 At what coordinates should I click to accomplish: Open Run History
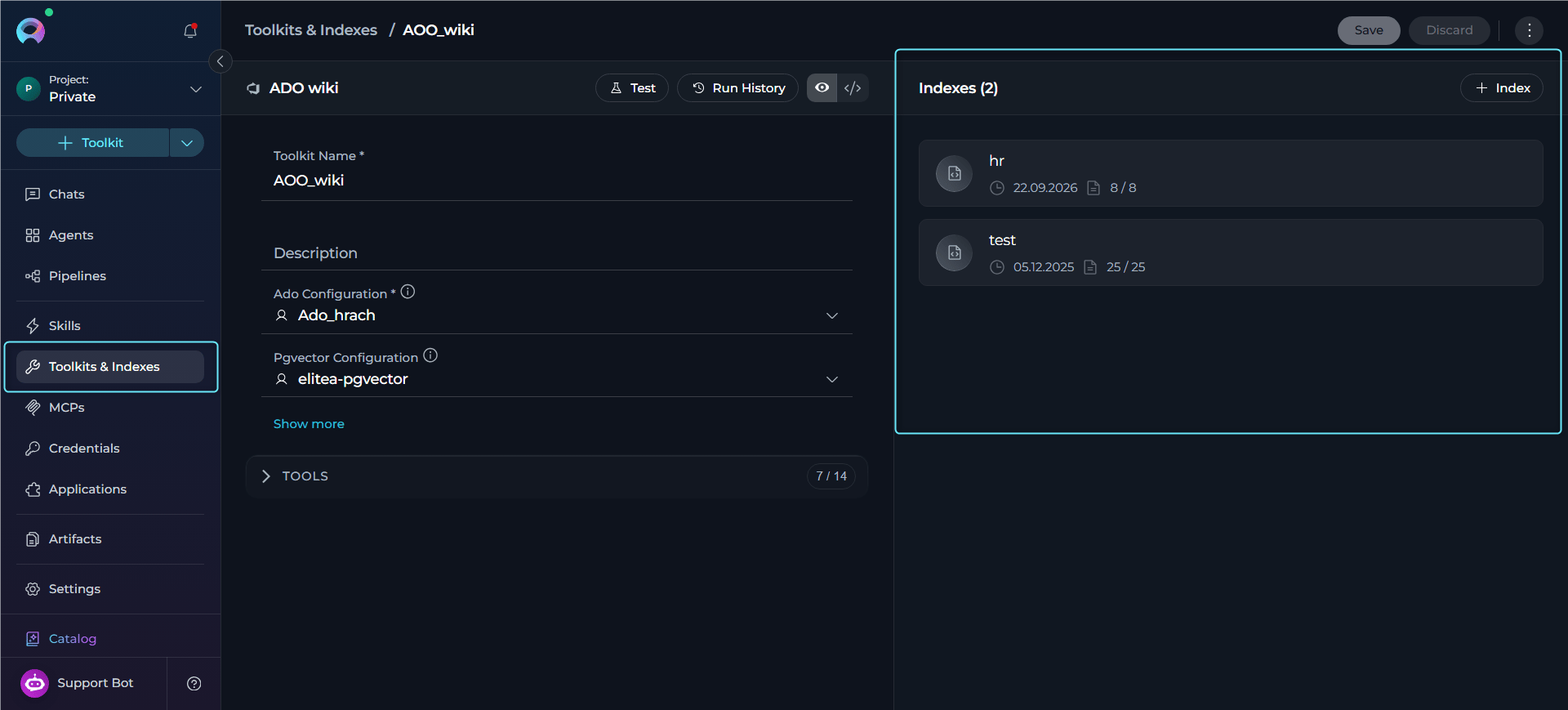click(737, 88)
